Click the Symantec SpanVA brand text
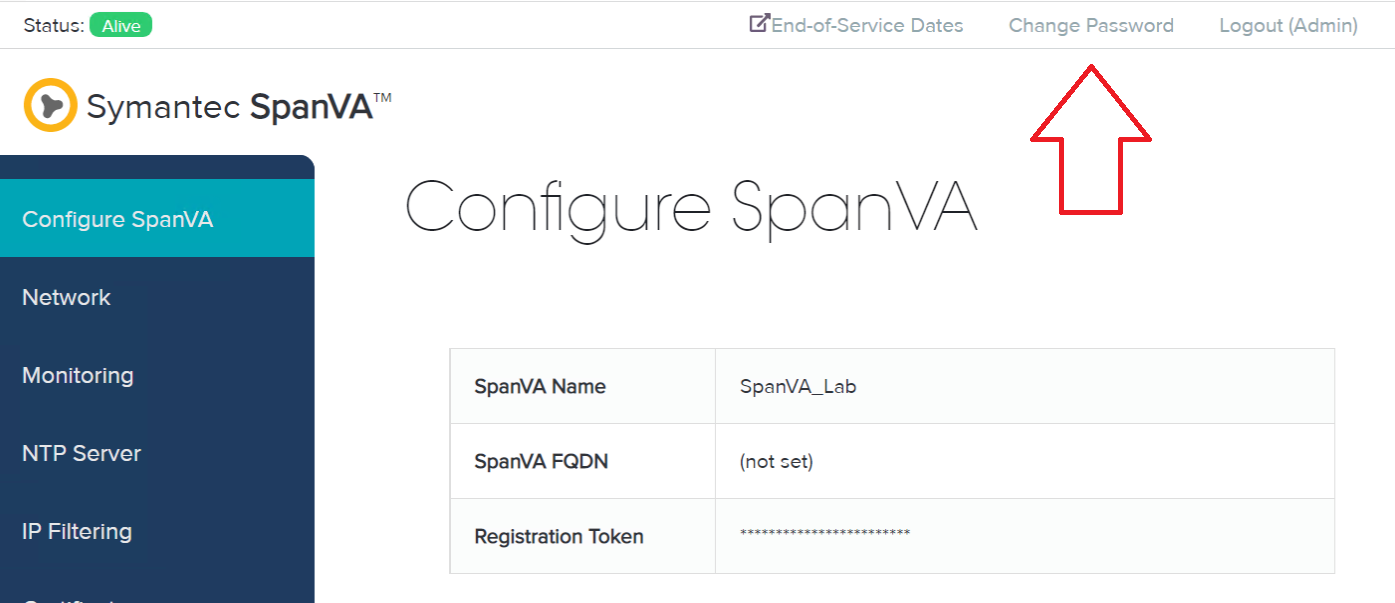1395x603 pixels. (x=239, y=106)
